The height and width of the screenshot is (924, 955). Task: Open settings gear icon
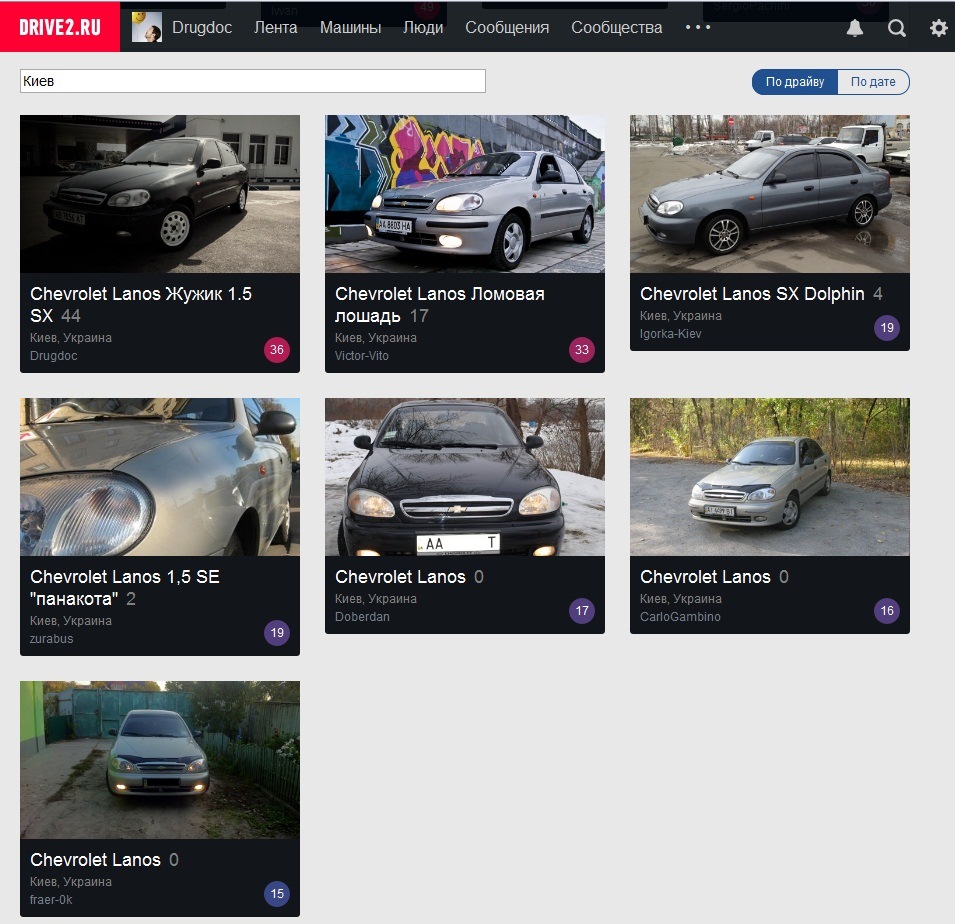939,28
